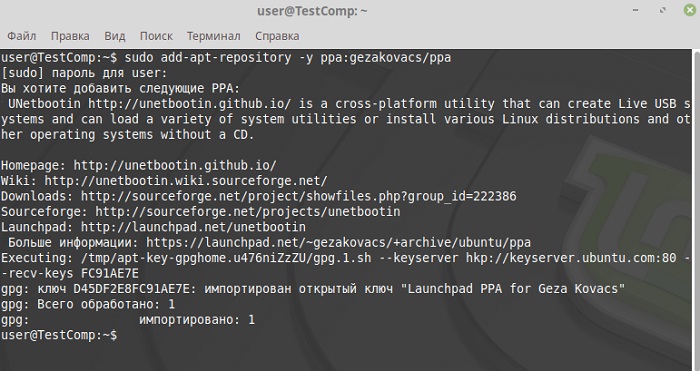Open the Правка menu

pos(70,36)
